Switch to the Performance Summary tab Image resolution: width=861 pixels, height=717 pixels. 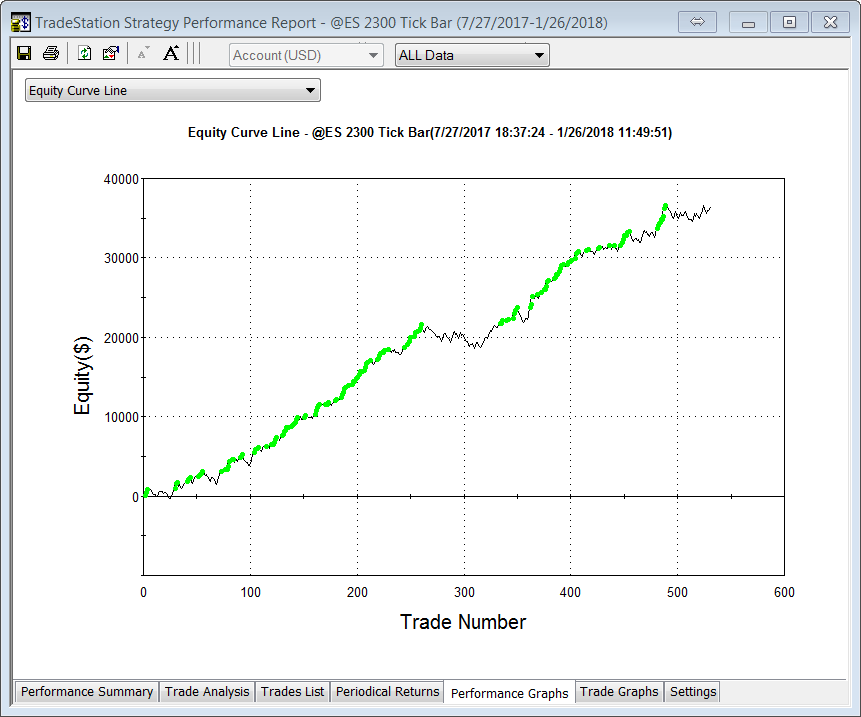pos(87,691)
